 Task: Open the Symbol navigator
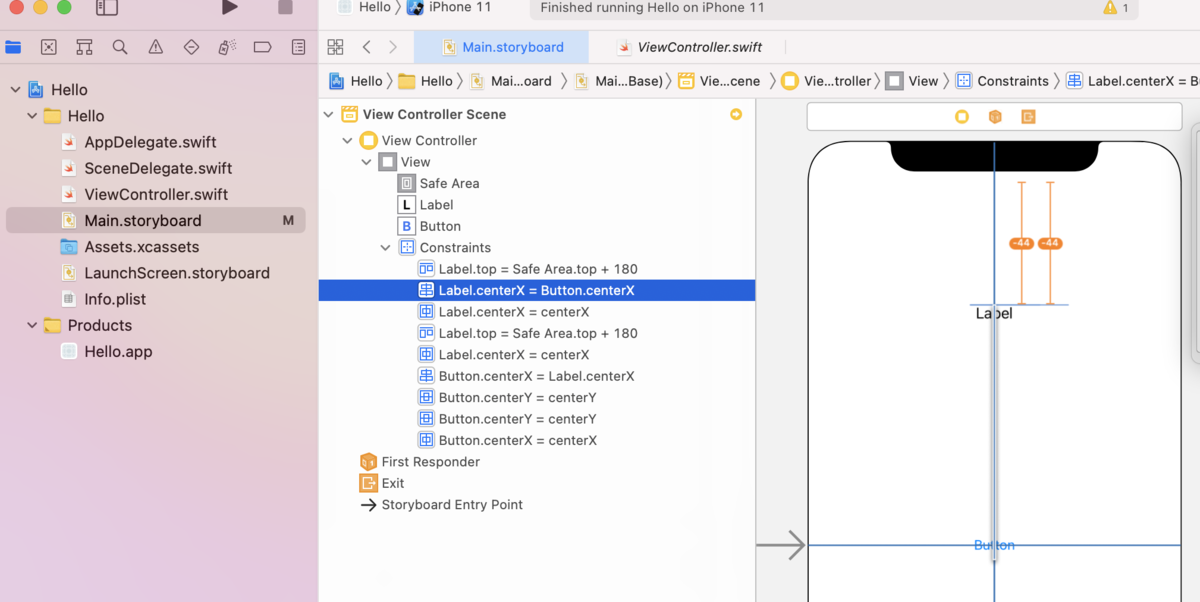click(84, 47)
